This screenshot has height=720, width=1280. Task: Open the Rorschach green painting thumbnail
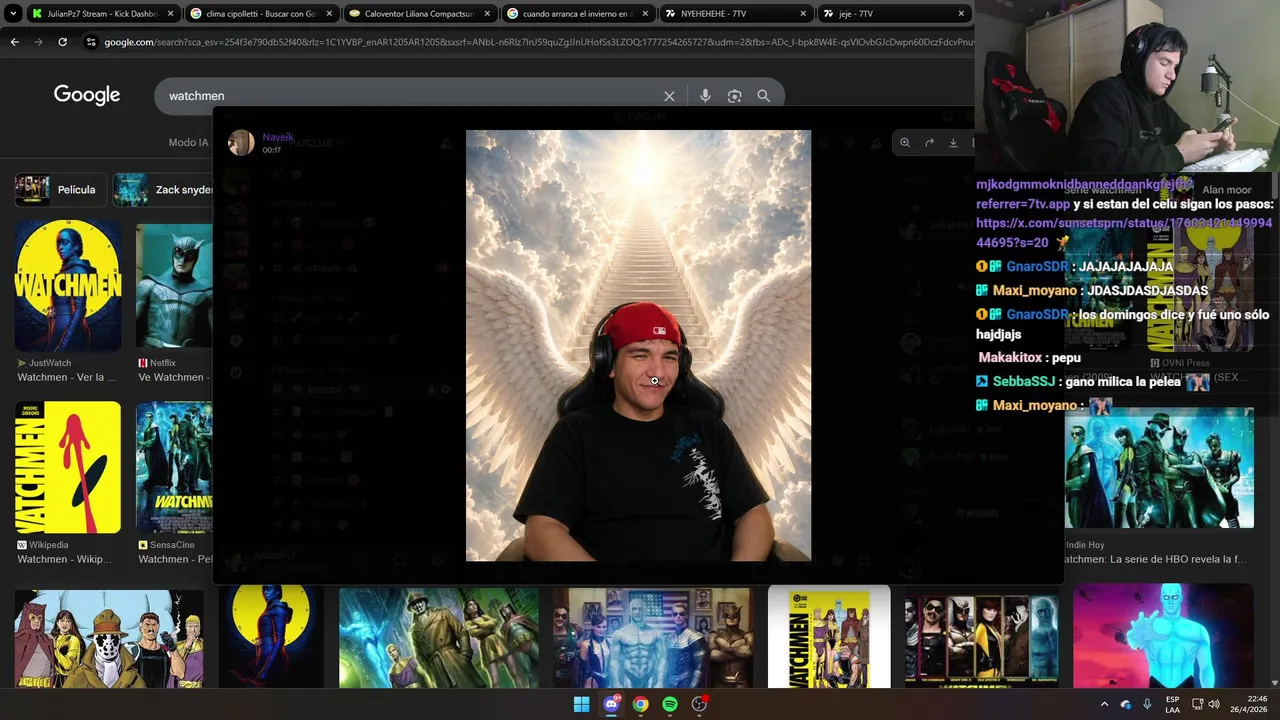[x=439, y=638]
